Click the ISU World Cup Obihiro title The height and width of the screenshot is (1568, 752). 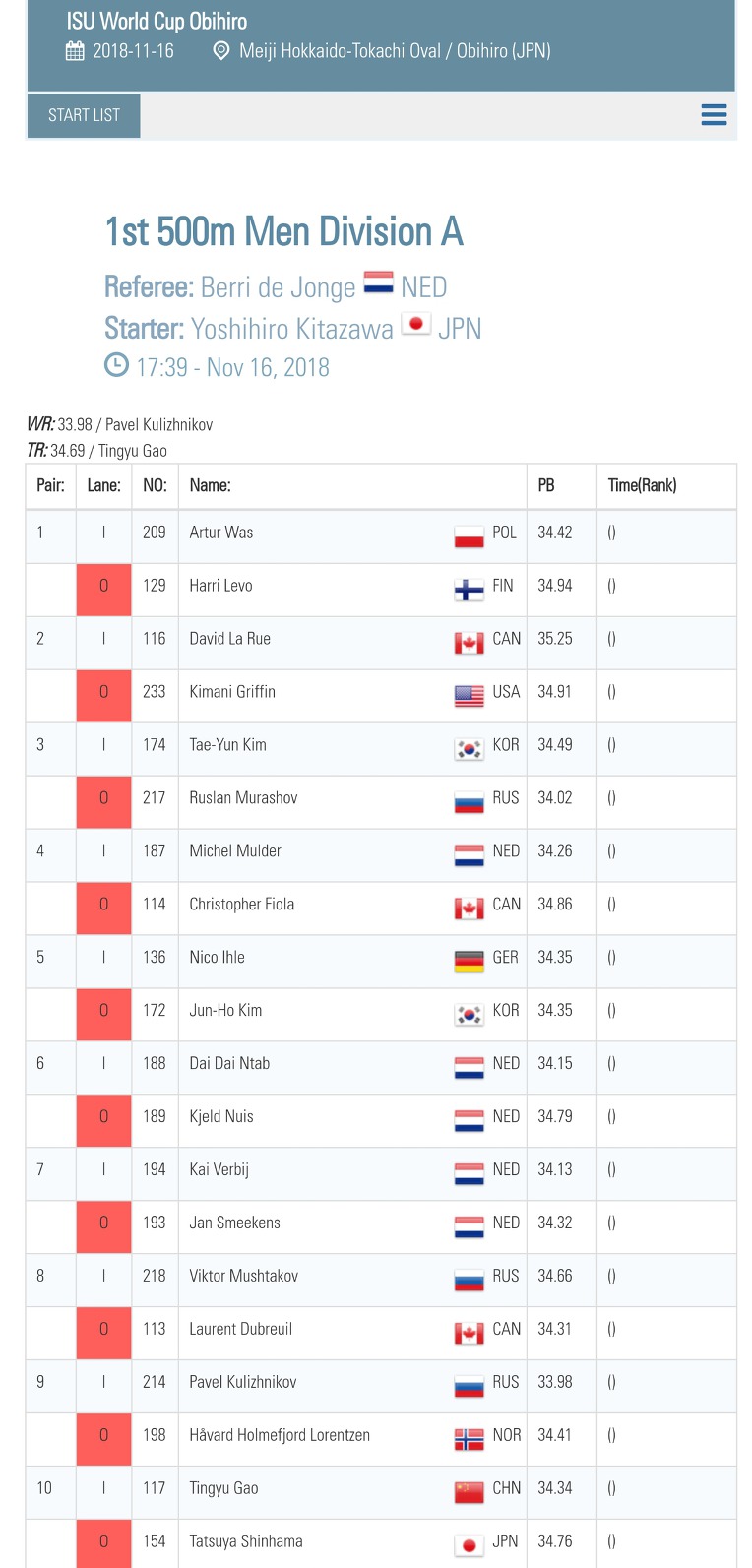point(157,21)
